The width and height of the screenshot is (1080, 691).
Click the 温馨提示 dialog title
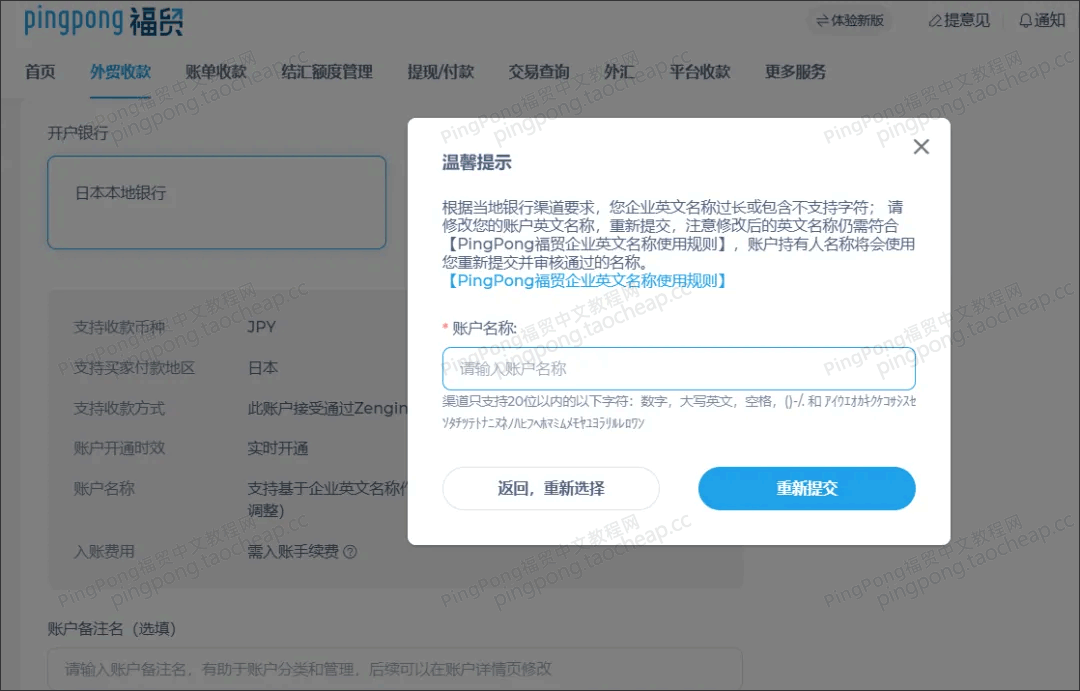[477, 163]
